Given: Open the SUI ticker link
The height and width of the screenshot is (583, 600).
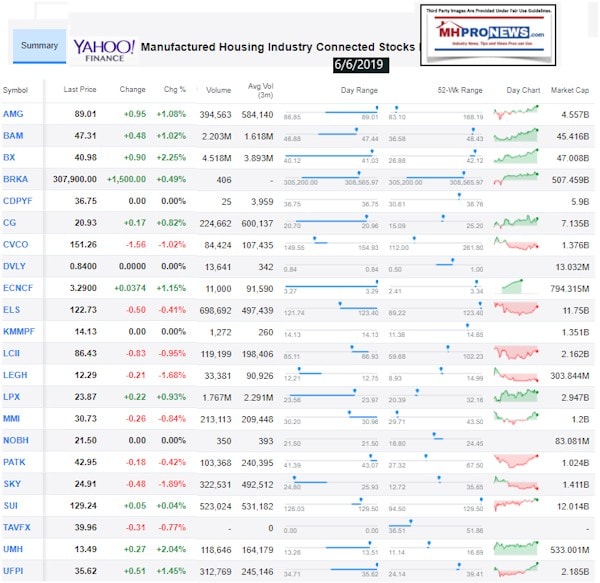Looking at the screenshot, I should coord(10,506).
